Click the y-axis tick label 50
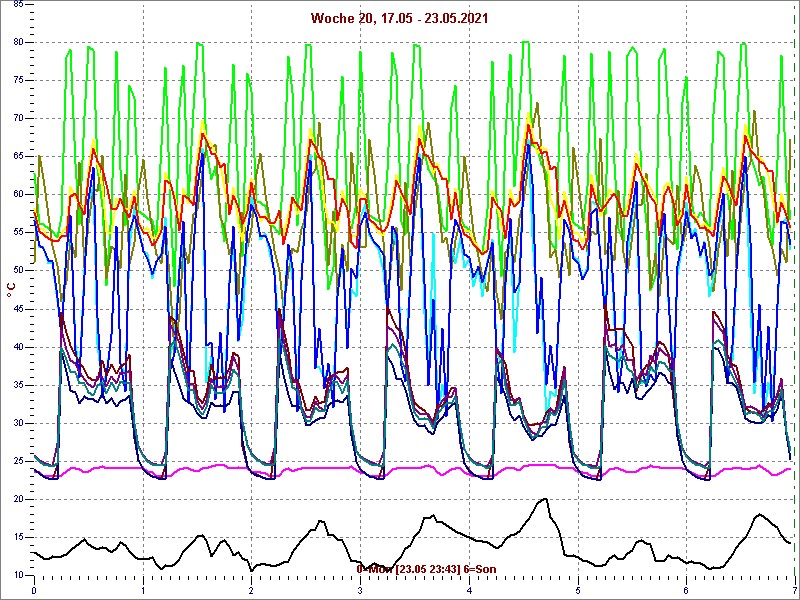This screenshot has height=600, width=800. [x=18, y=271]
